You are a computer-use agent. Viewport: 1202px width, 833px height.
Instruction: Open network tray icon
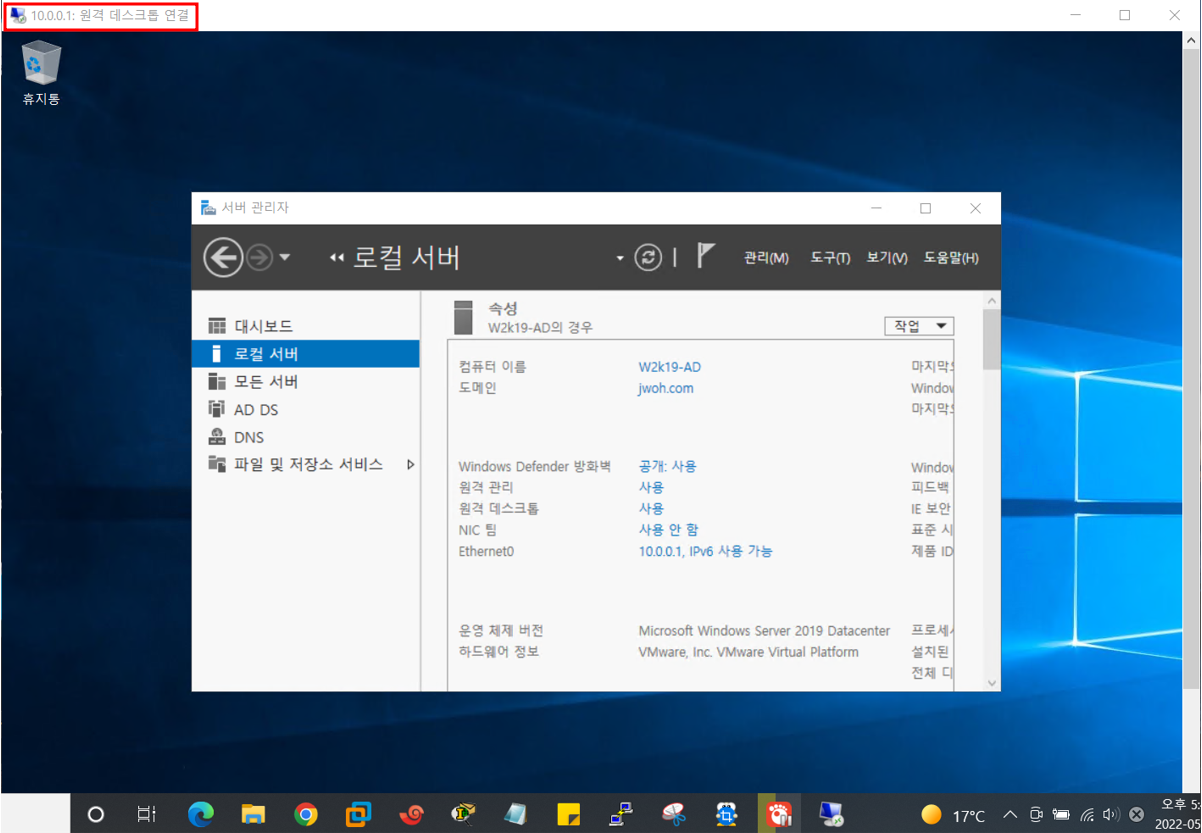(x=1087, y=815)
